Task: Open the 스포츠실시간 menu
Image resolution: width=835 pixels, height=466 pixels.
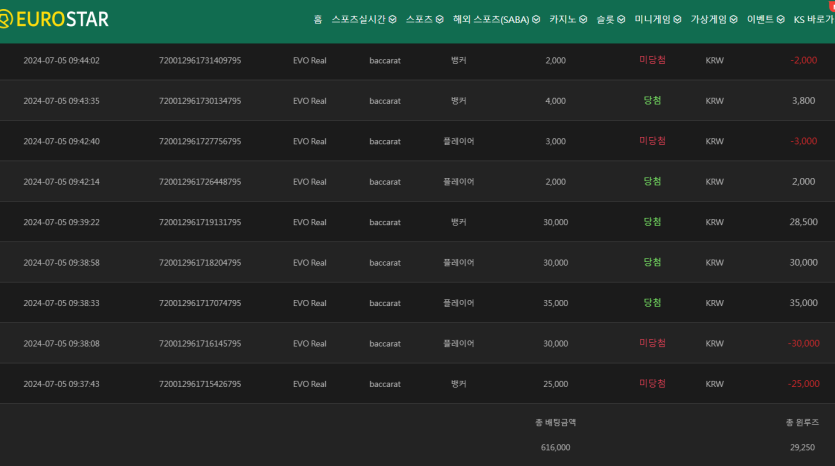Action: (x=358, y=20)
